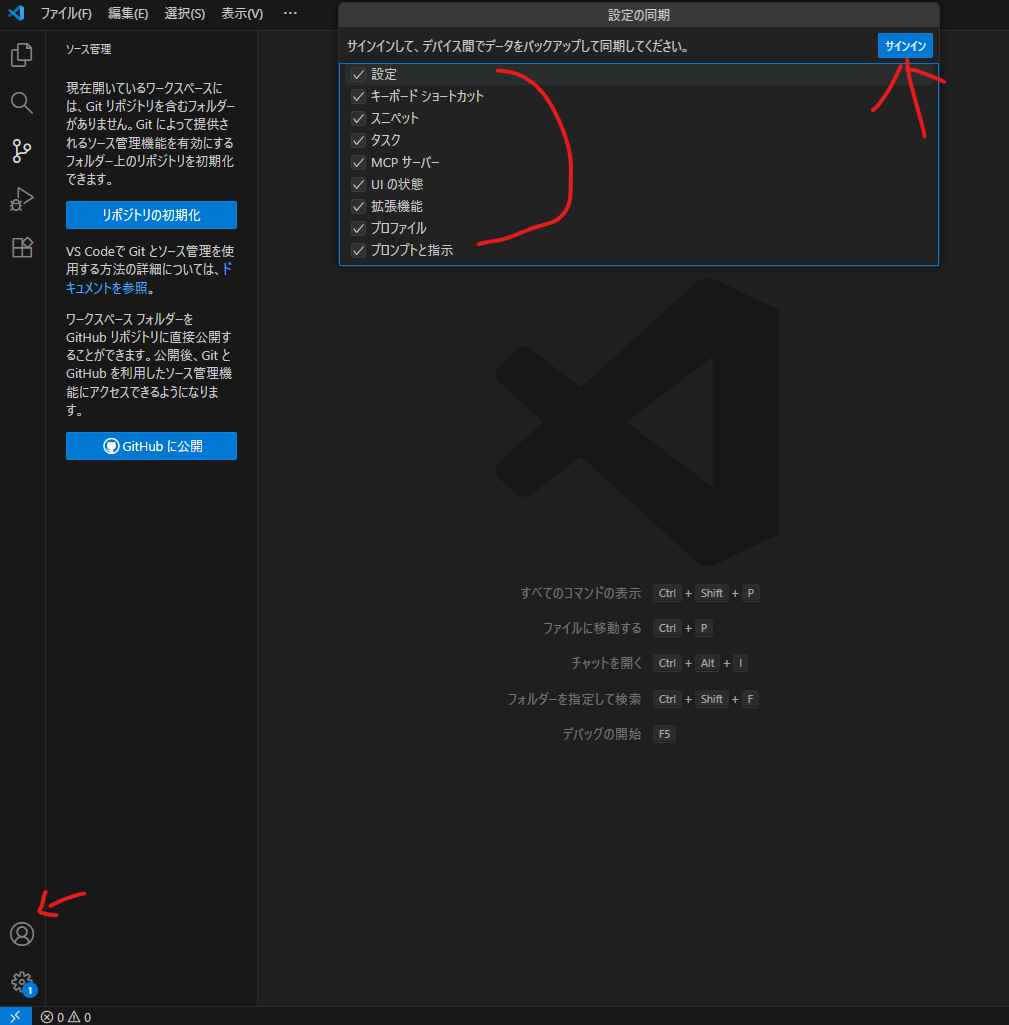Open the Extensions view icon
Image resolution: width=1009 pixels, height=1025 pixels.
pos(22,247)
